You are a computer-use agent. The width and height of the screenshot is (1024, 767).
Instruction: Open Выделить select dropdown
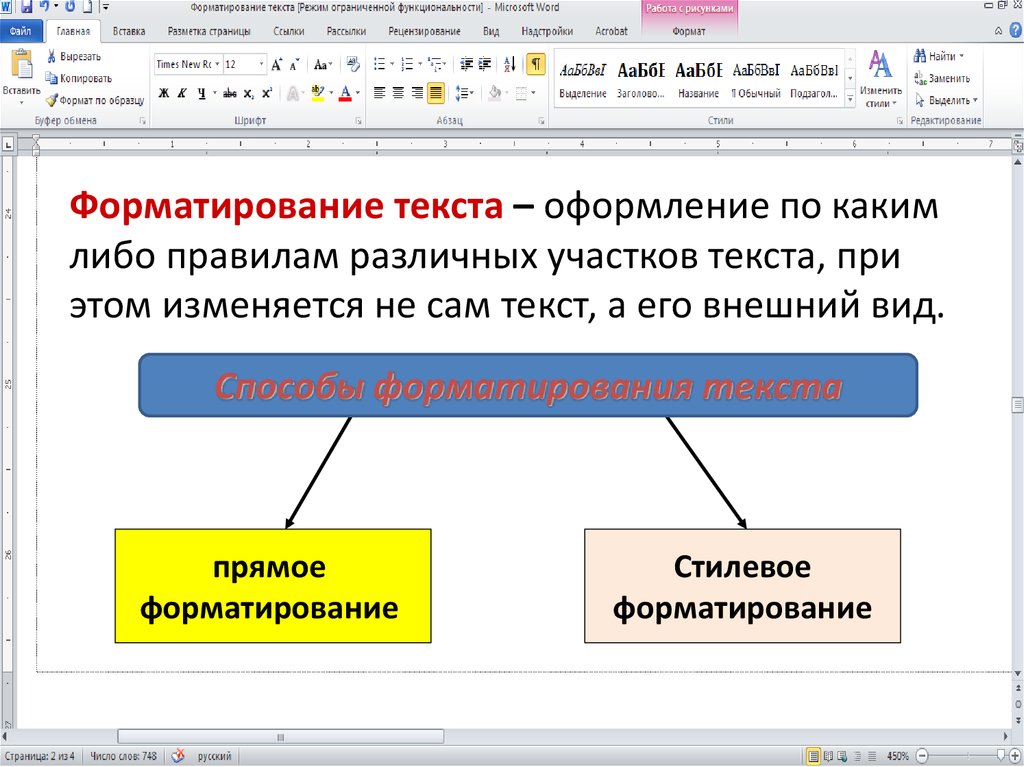coord(946,101)
